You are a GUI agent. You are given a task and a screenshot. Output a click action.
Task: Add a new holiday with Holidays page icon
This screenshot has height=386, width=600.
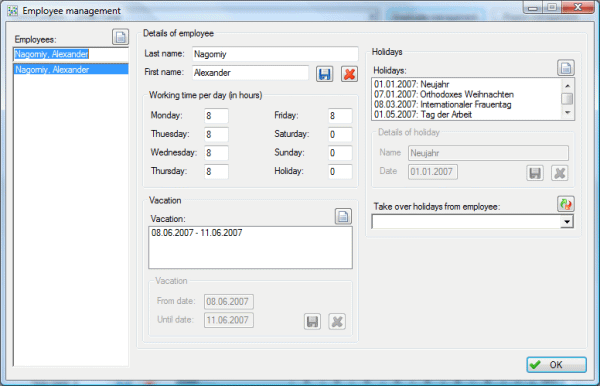pyautogui.click(x=566, y=68)
